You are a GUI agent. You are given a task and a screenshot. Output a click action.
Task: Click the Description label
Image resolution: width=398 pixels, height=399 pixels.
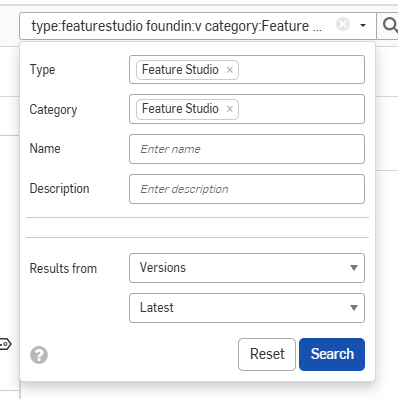[x=59, y=189]
